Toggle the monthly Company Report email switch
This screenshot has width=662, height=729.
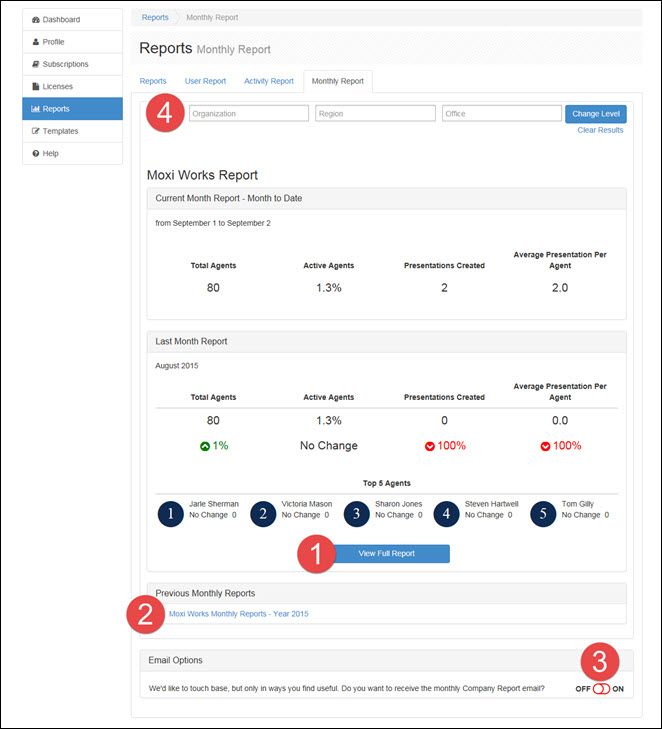pos(601,689)
